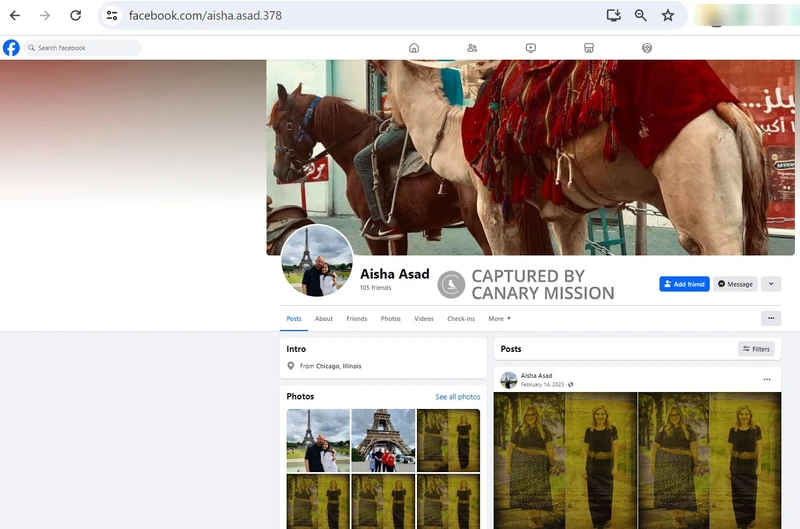Switch to the Videos tab
Viewport: 800px width, 529px height.
click(423, 318)
